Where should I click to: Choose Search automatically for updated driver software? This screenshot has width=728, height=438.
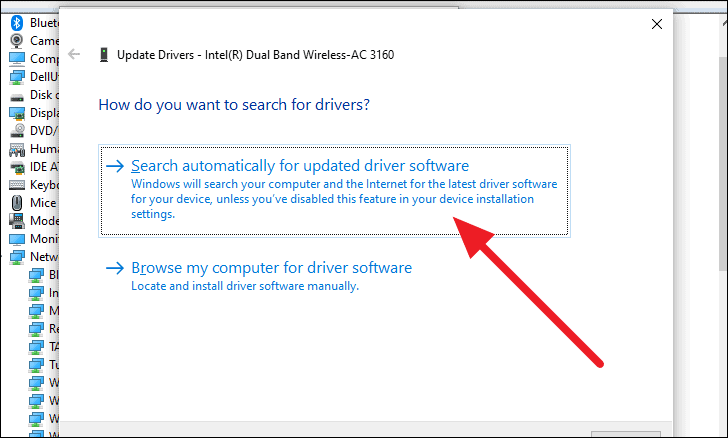tap(334, 191)
